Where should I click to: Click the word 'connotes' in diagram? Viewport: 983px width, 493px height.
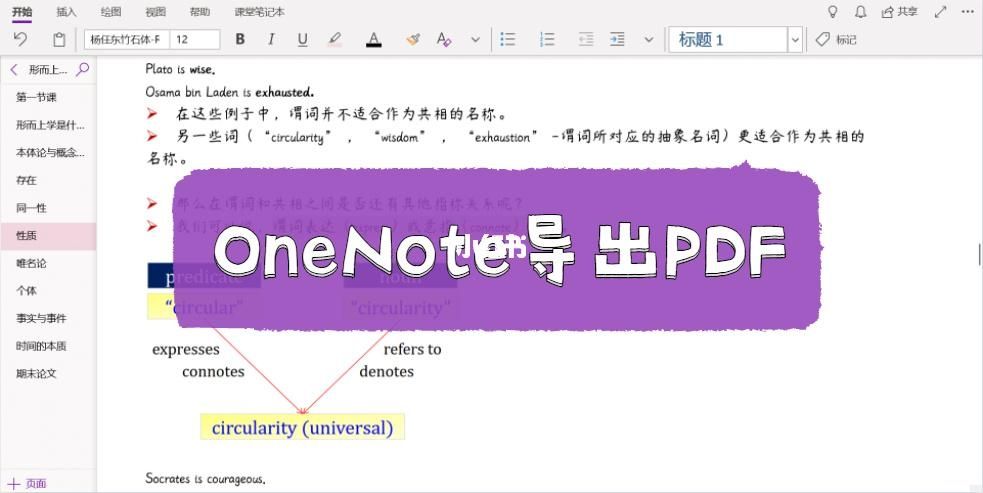pyautogui.click(x=213, y=371)
